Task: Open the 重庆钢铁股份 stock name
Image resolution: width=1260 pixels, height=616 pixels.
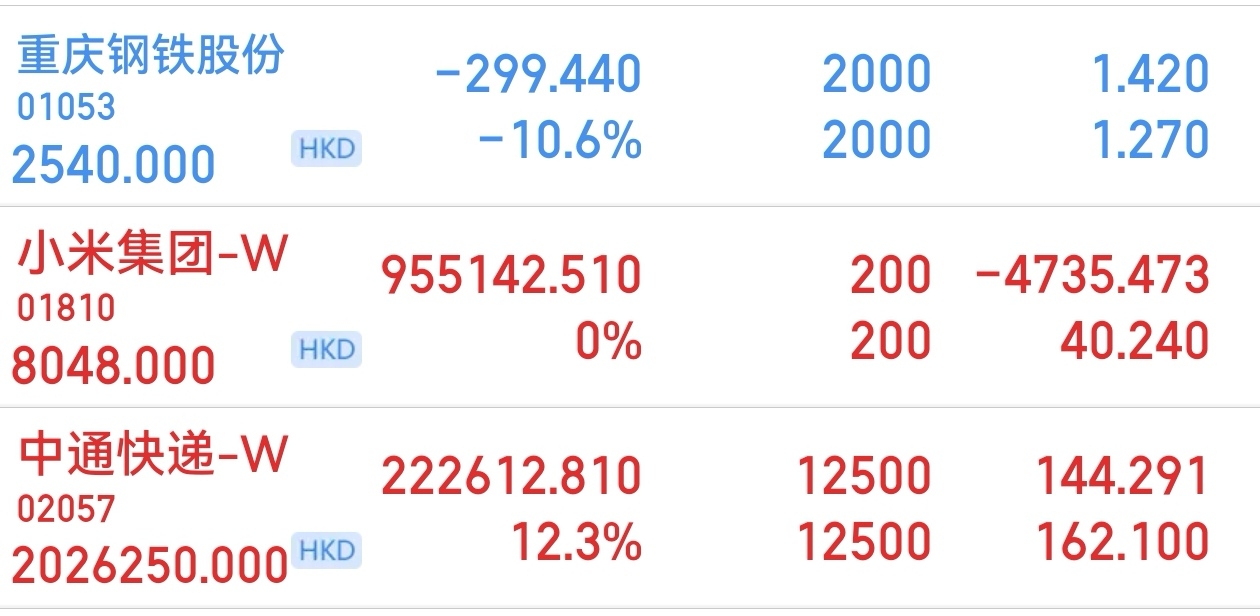Action: coord(152,55)
